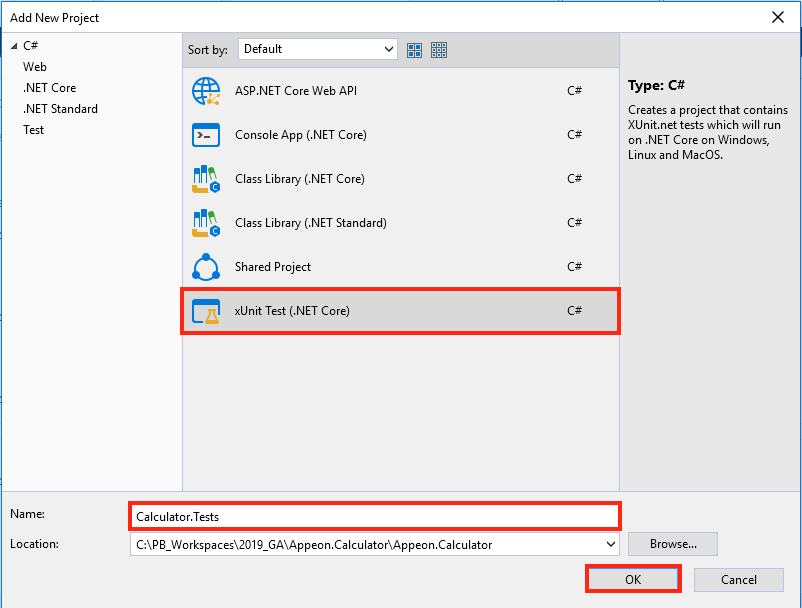Select the Web category

coord(35,67)
